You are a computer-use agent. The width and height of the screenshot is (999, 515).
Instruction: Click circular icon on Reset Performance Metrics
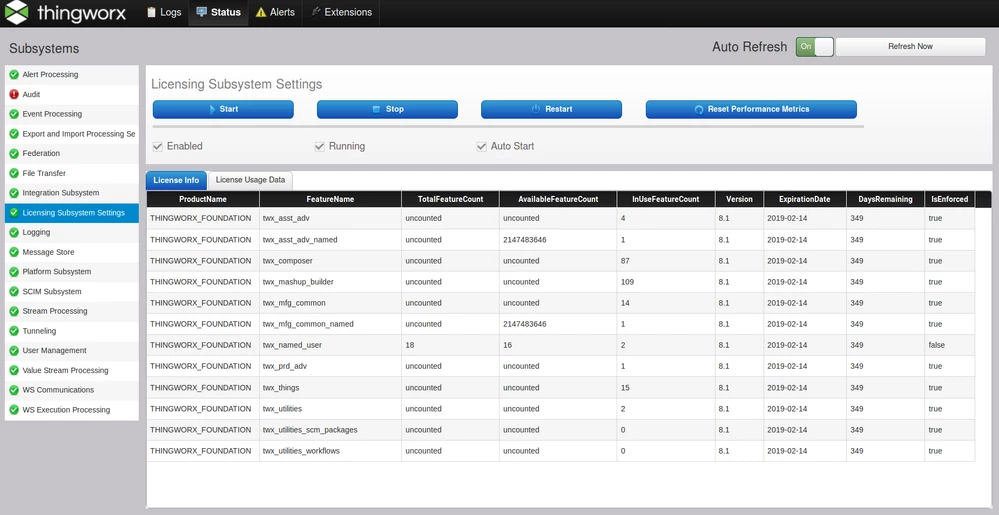pos(699,110)
